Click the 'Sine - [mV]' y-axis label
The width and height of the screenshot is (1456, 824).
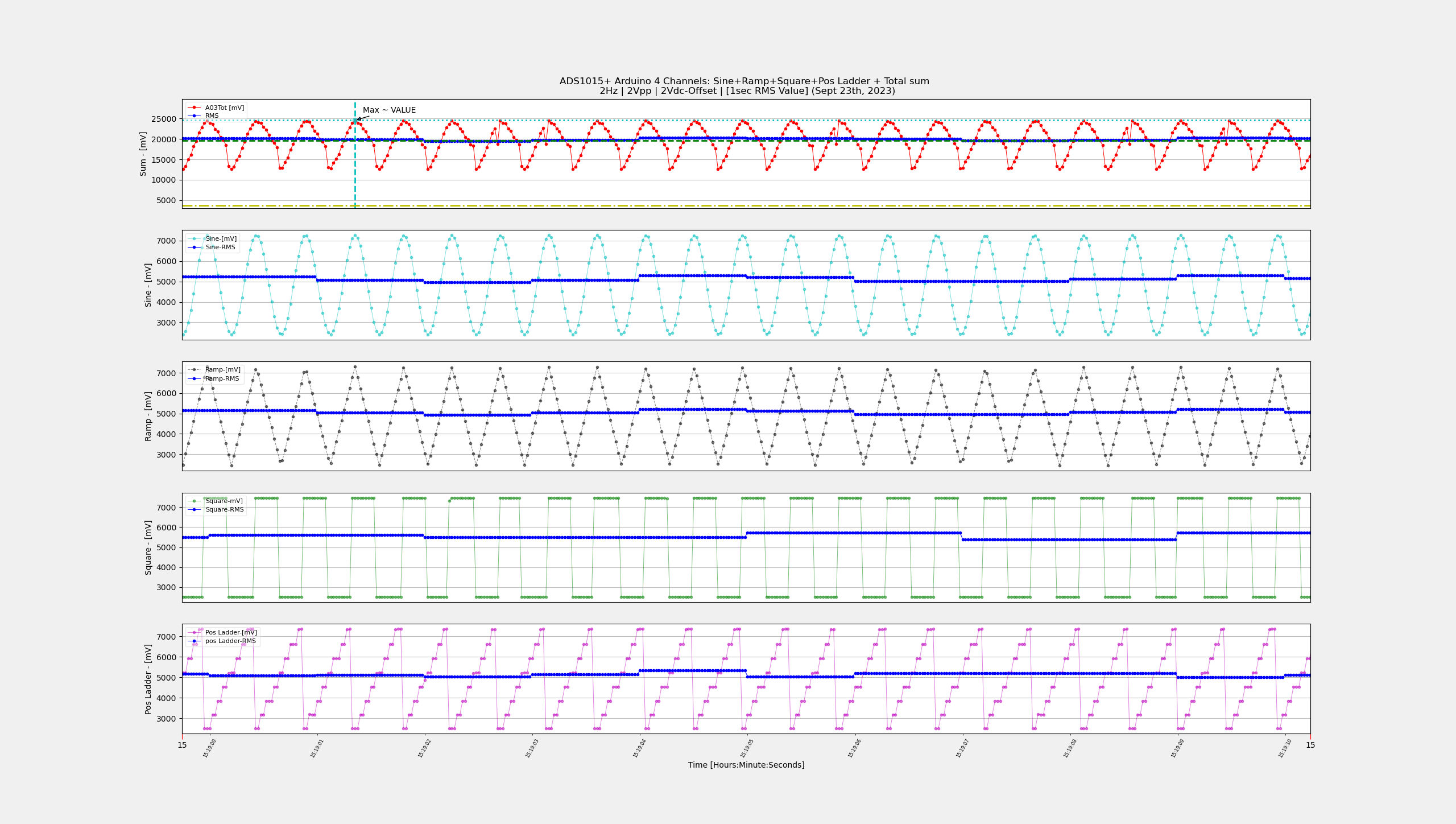(148, 285)
